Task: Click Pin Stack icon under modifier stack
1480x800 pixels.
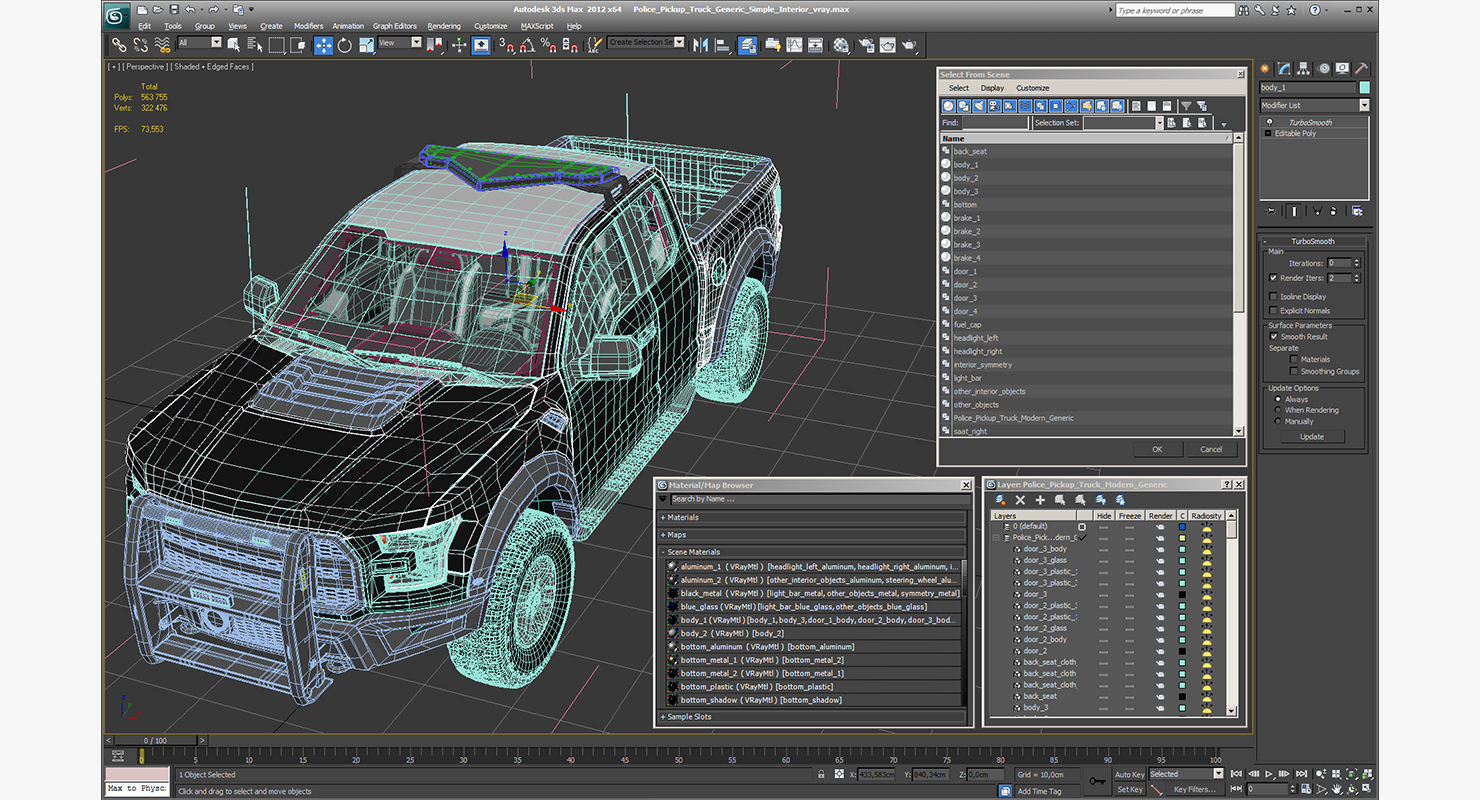Action: point(1271,211)
